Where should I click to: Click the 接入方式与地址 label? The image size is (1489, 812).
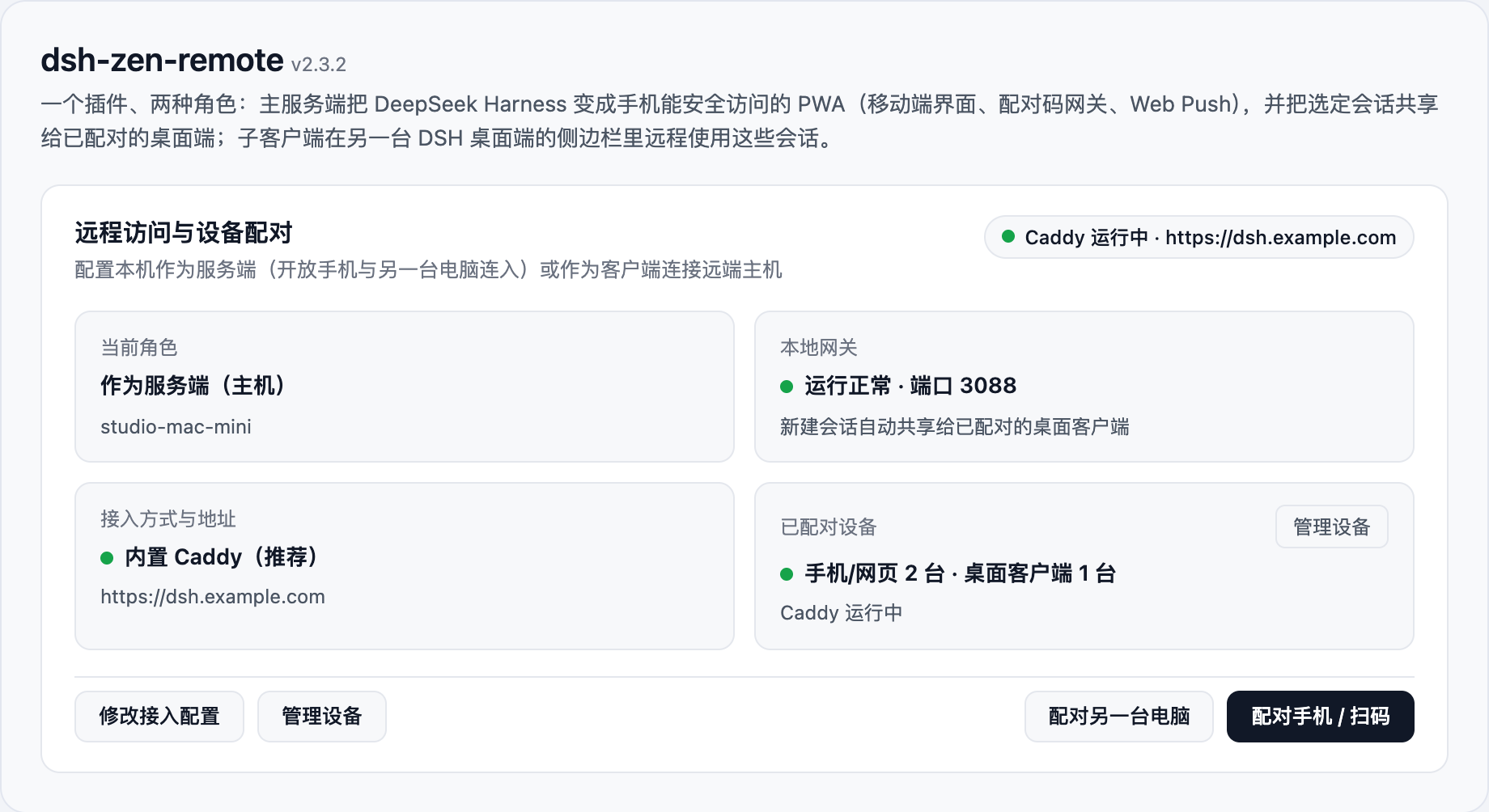168,519
